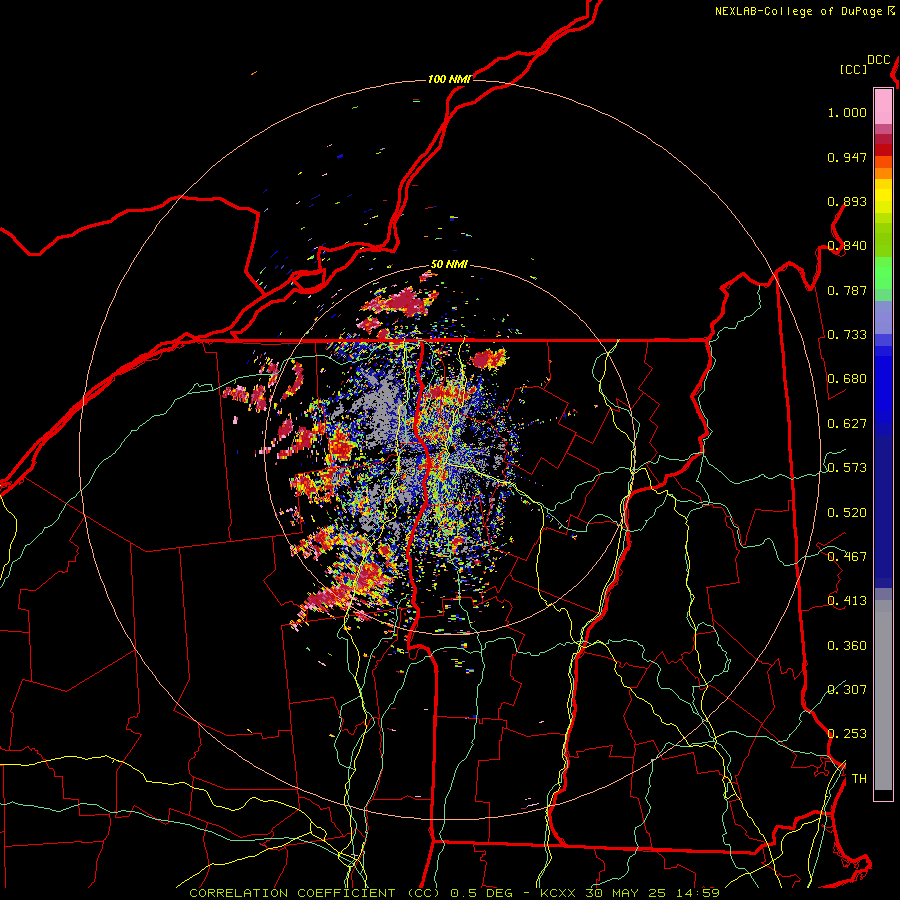Select the 0.413 scale value
Image resolution: width=900 pixels, height=900 pixels.
click(847, 601)
